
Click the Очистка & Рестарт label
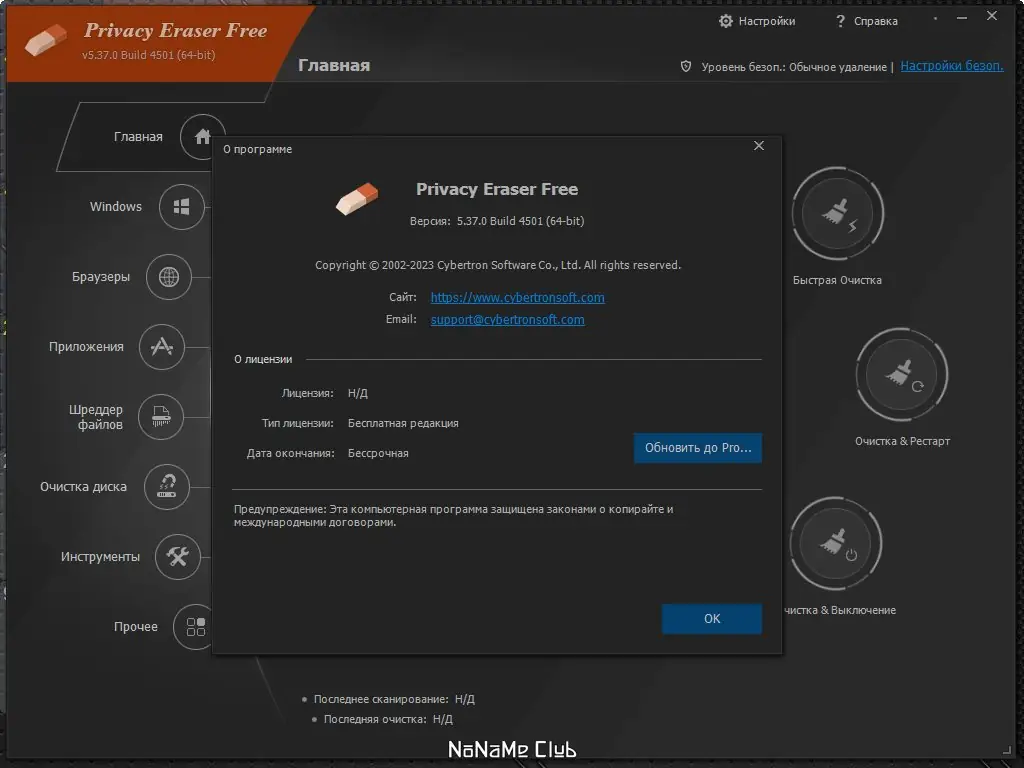click(902, 441)
